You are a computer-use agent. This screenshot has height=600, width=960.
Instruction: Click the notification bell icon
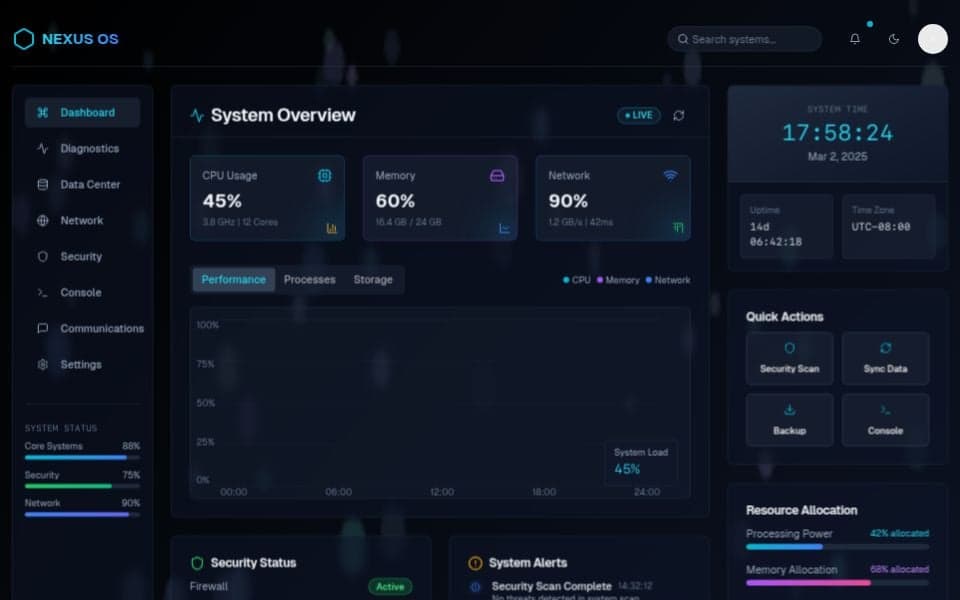854,39
